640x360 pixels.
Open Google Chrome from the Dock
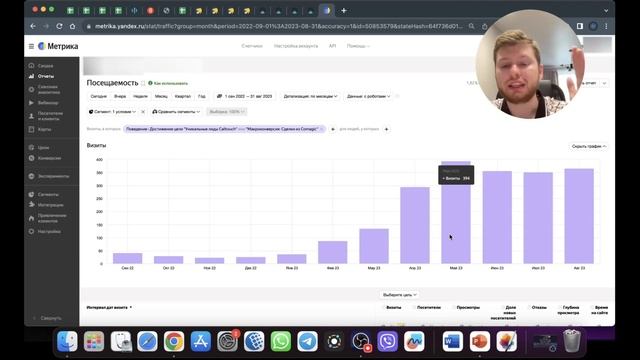174,341
